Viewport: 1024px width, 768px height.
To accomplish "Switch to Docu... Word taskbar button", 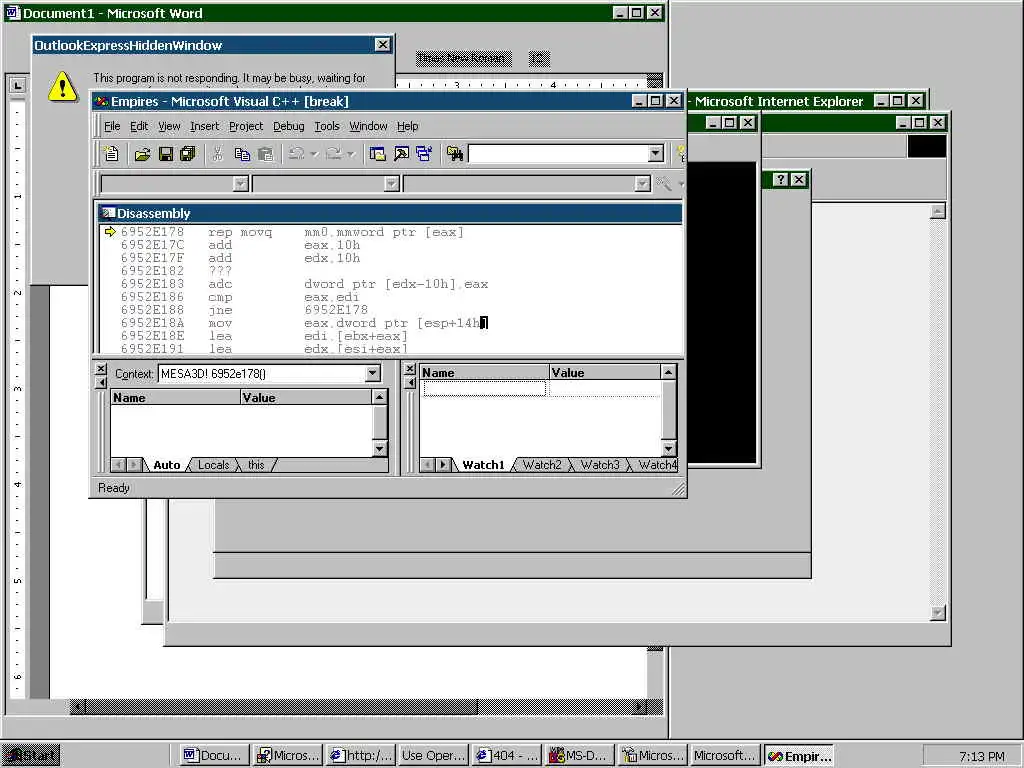I will coord(215,756).
